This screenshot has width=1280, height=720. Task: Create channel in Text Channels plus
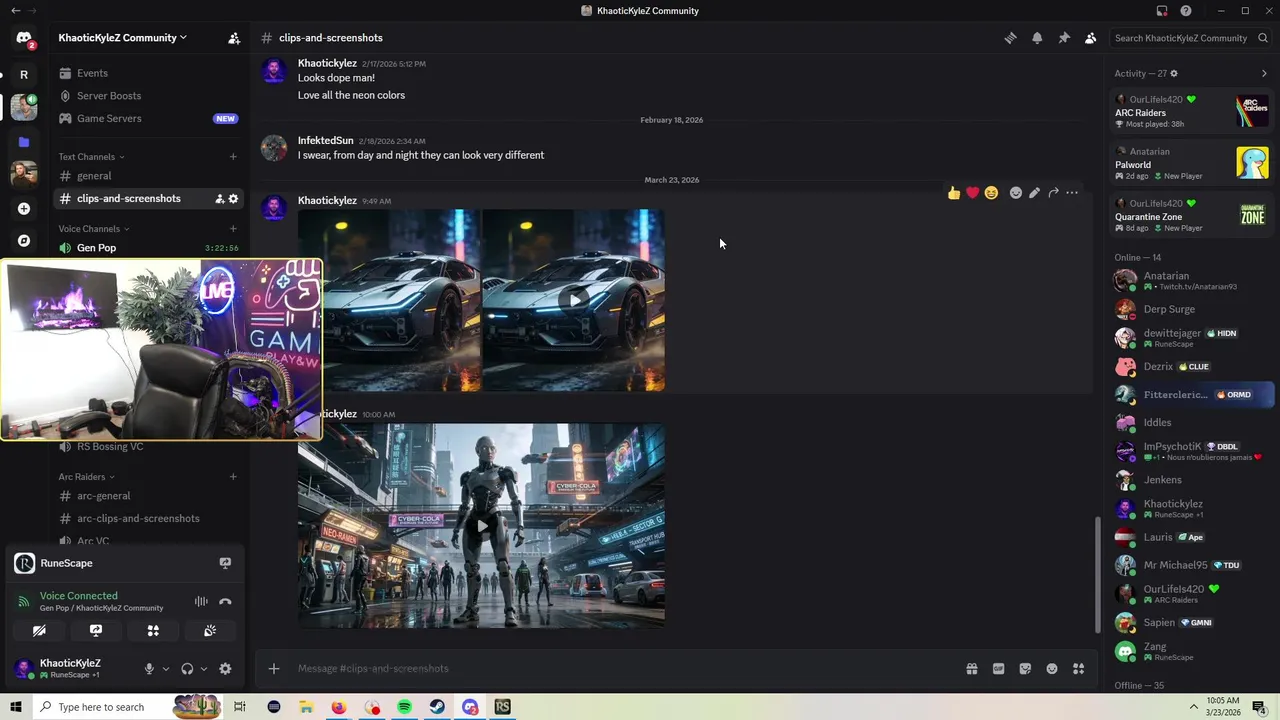pyautogui.click(x=233, y=157)
